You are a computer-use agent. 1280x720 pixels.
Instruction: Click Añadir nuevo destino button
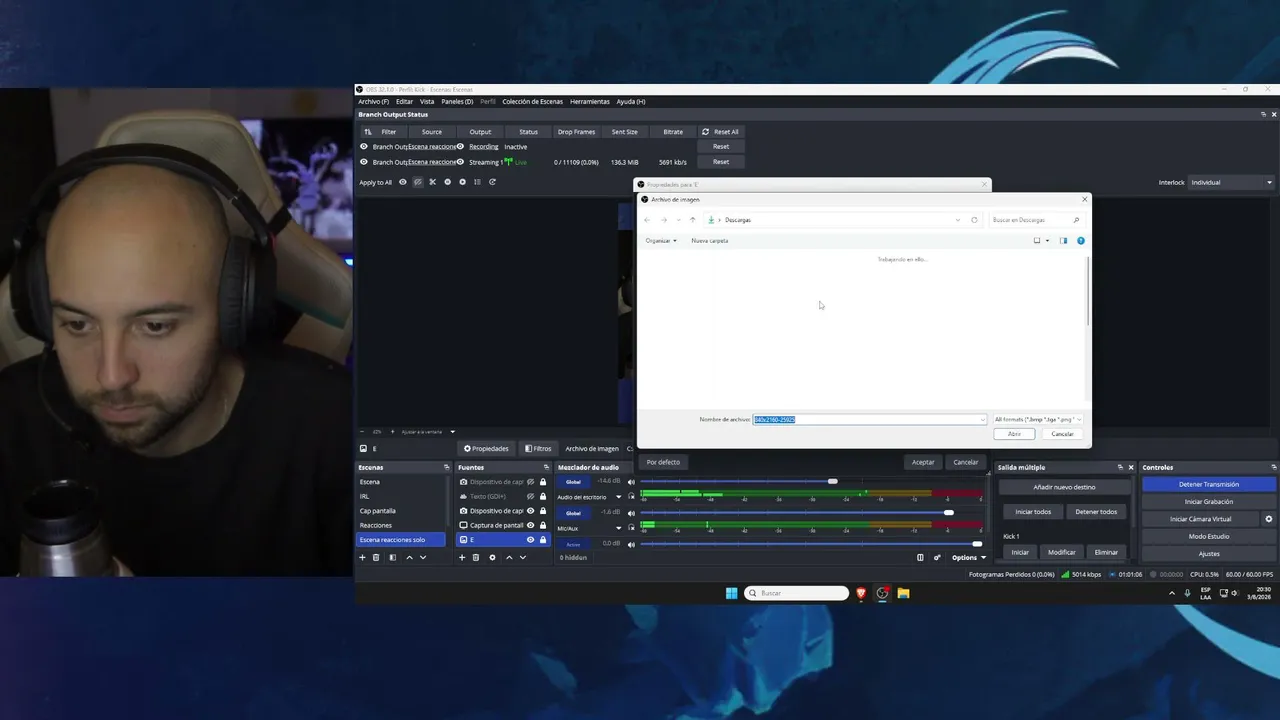coord(1064,487)
